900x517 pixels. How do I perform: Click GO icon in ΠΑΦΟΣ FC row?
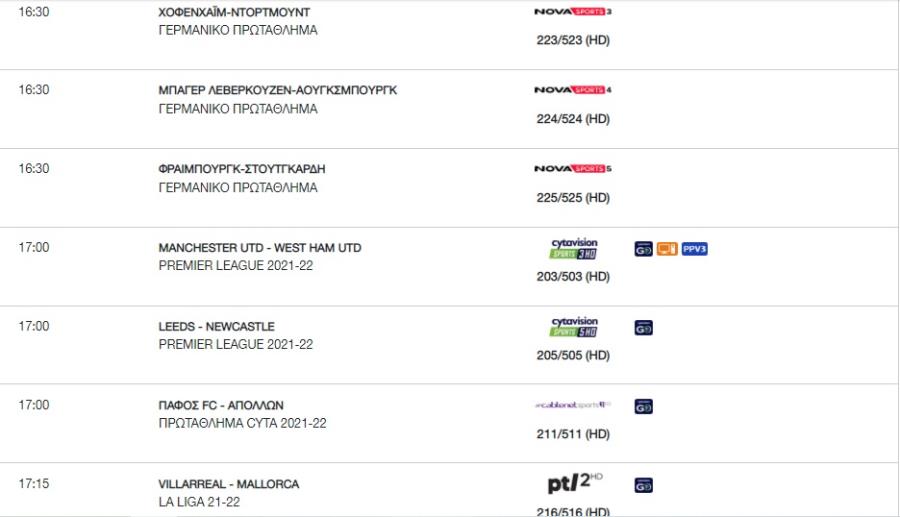[643, 406]
